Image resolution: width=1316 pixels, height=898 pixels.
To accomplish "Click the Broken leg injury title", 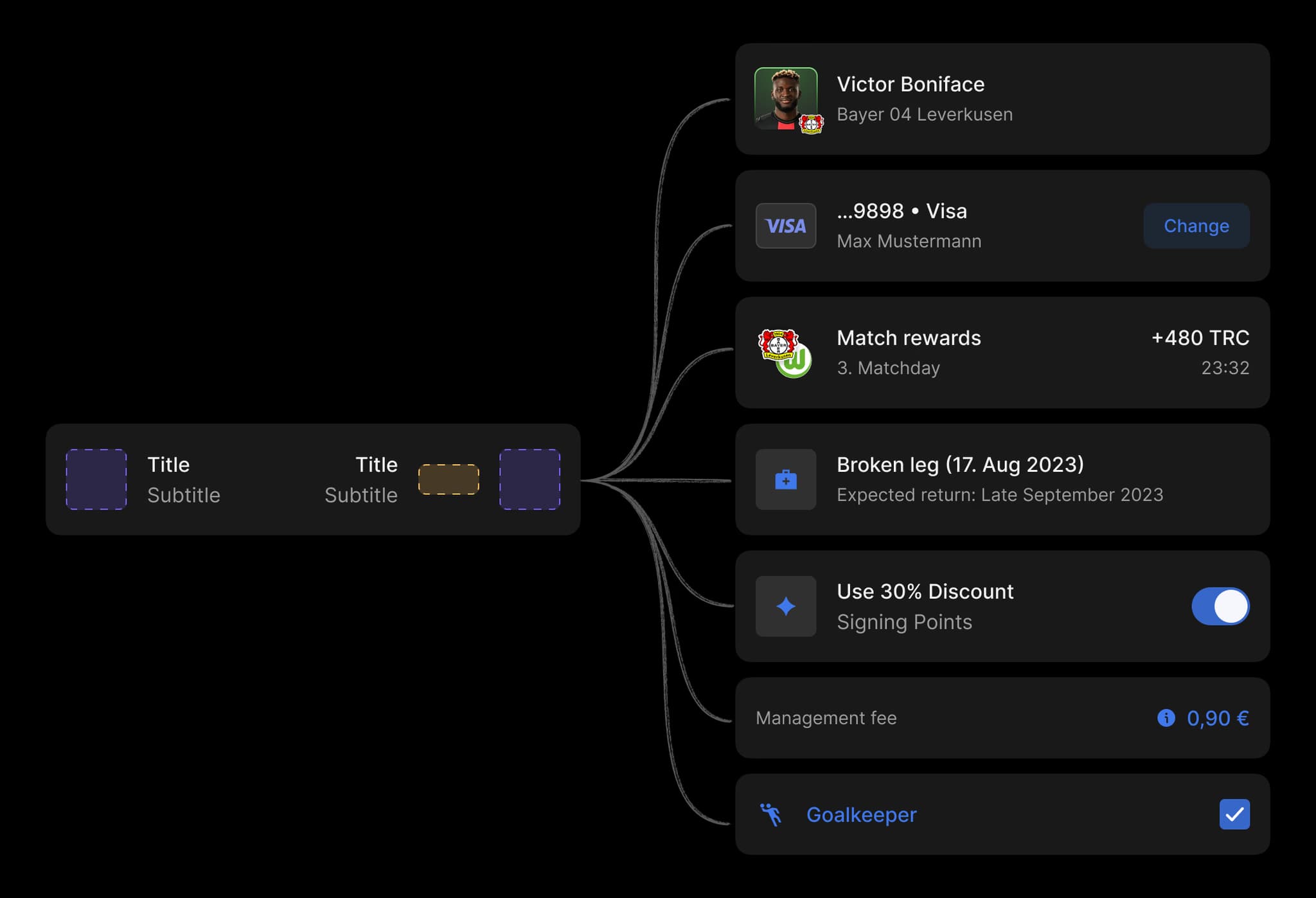I will (960, 465).
